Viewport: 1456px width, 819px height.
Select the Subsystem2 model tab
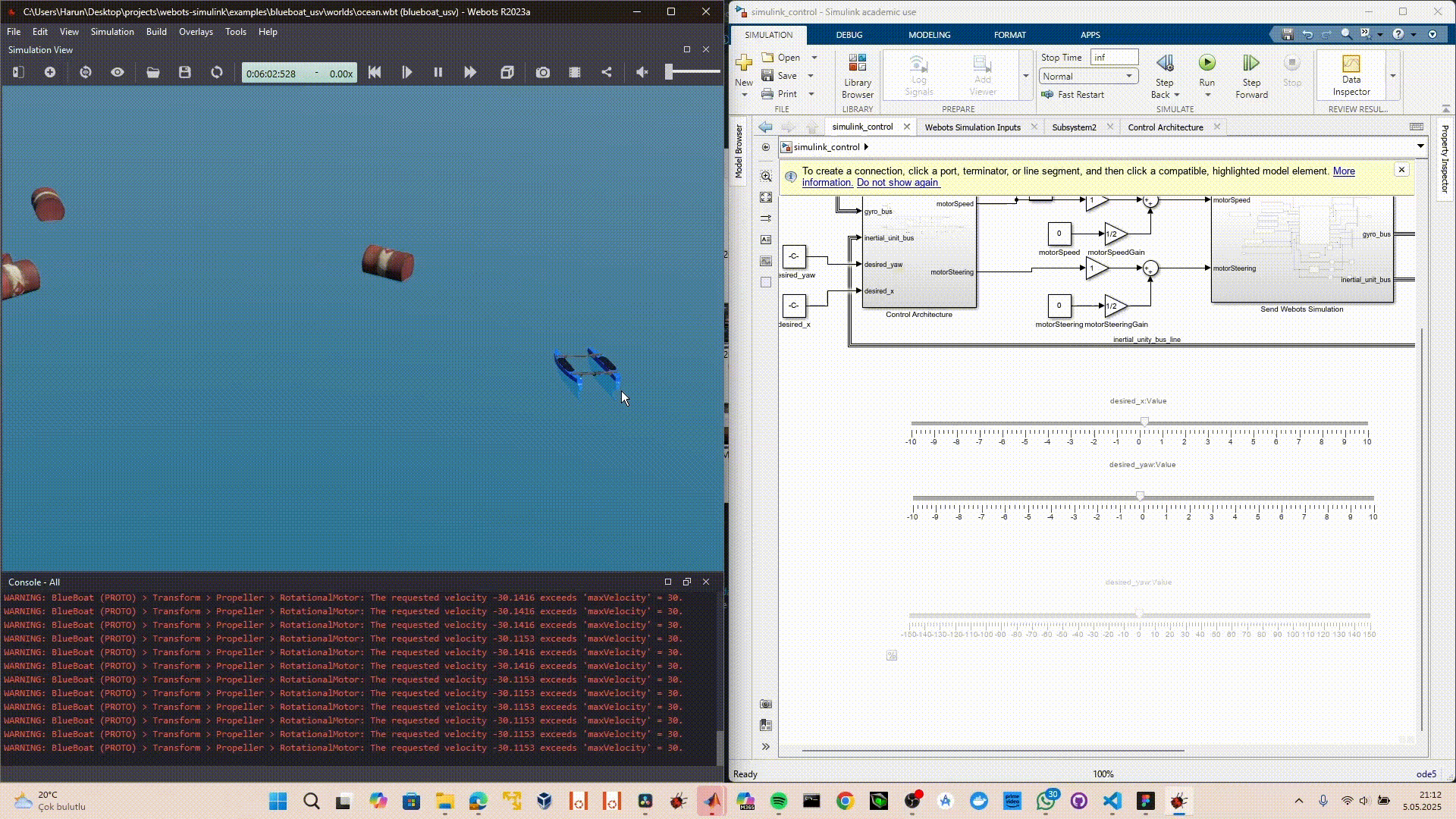pyautogui.click(x=1074, y=127)
